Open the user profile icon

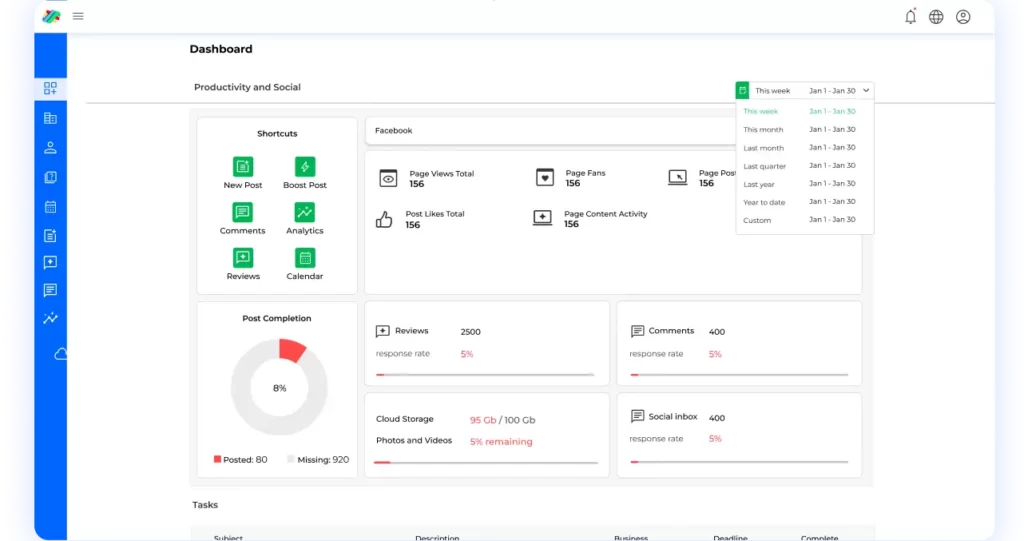[963, 17]
